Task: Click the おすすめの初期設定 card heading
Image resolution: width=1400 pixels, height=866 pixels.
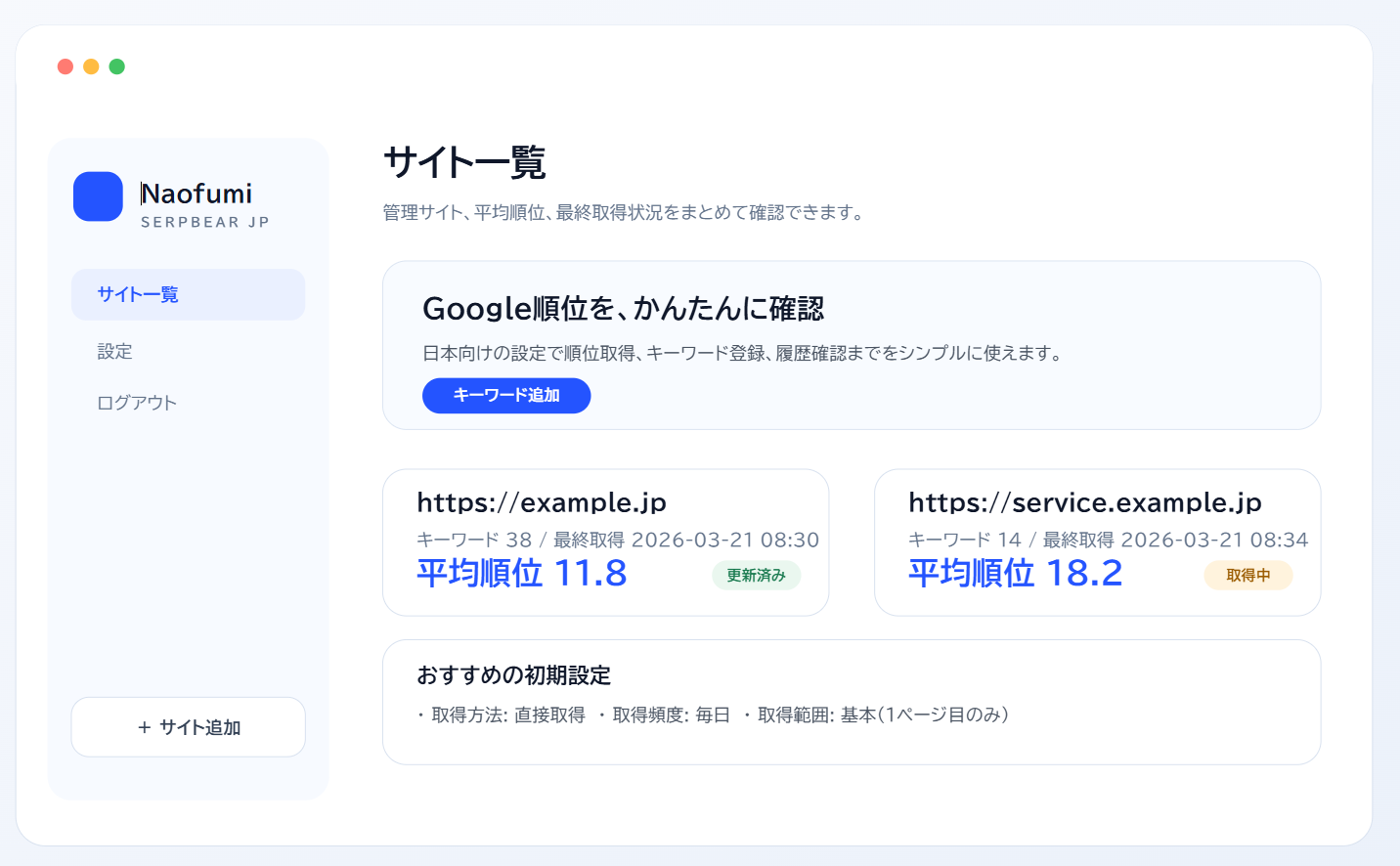Action: 514,675
